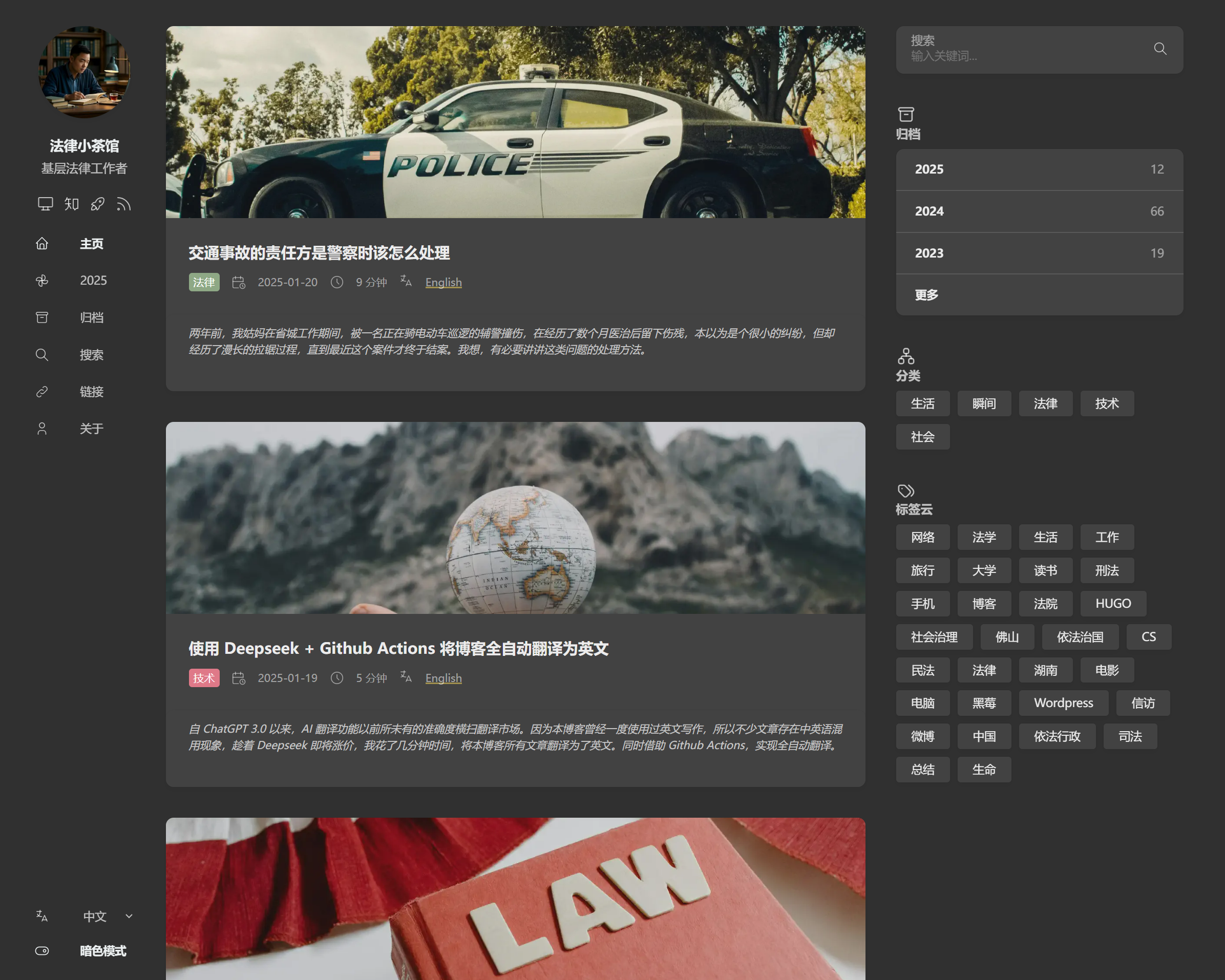Click the chain-link icon beside 链接
This screenshot has height=980, width=1225.
point(42,392)
